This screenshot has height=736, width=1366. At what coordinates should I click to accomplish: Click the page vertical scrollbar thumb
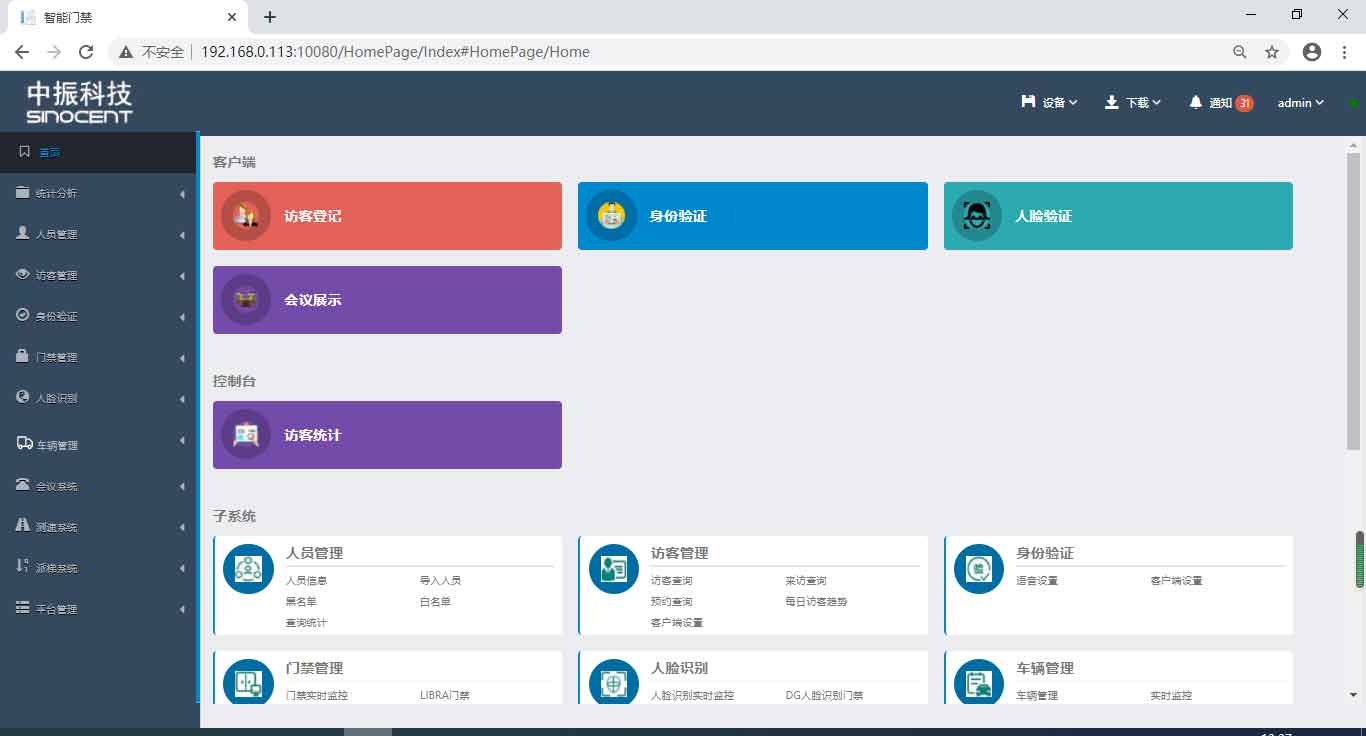1353,300
